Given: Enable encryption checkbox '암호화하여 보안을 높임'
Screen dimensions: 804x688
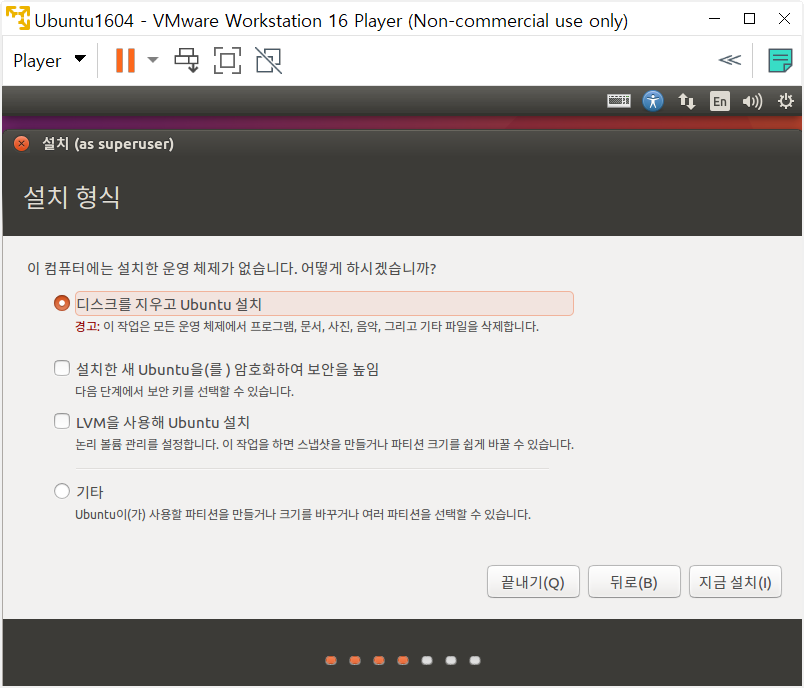Looking at the screenshot, I should click(x=62, y=368).
